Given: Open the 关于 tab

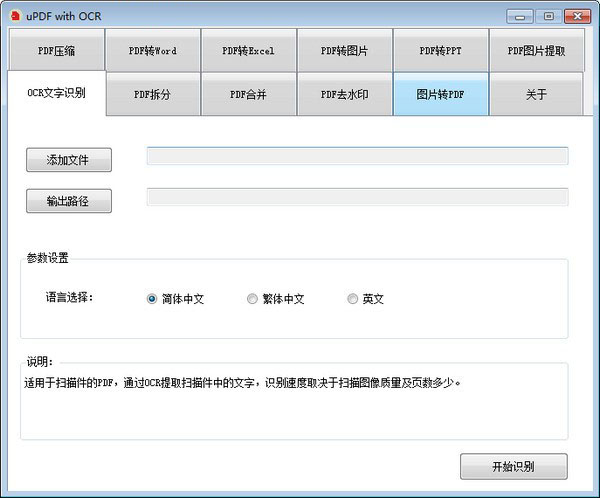Looking at the screenshot, I should 536,95.
